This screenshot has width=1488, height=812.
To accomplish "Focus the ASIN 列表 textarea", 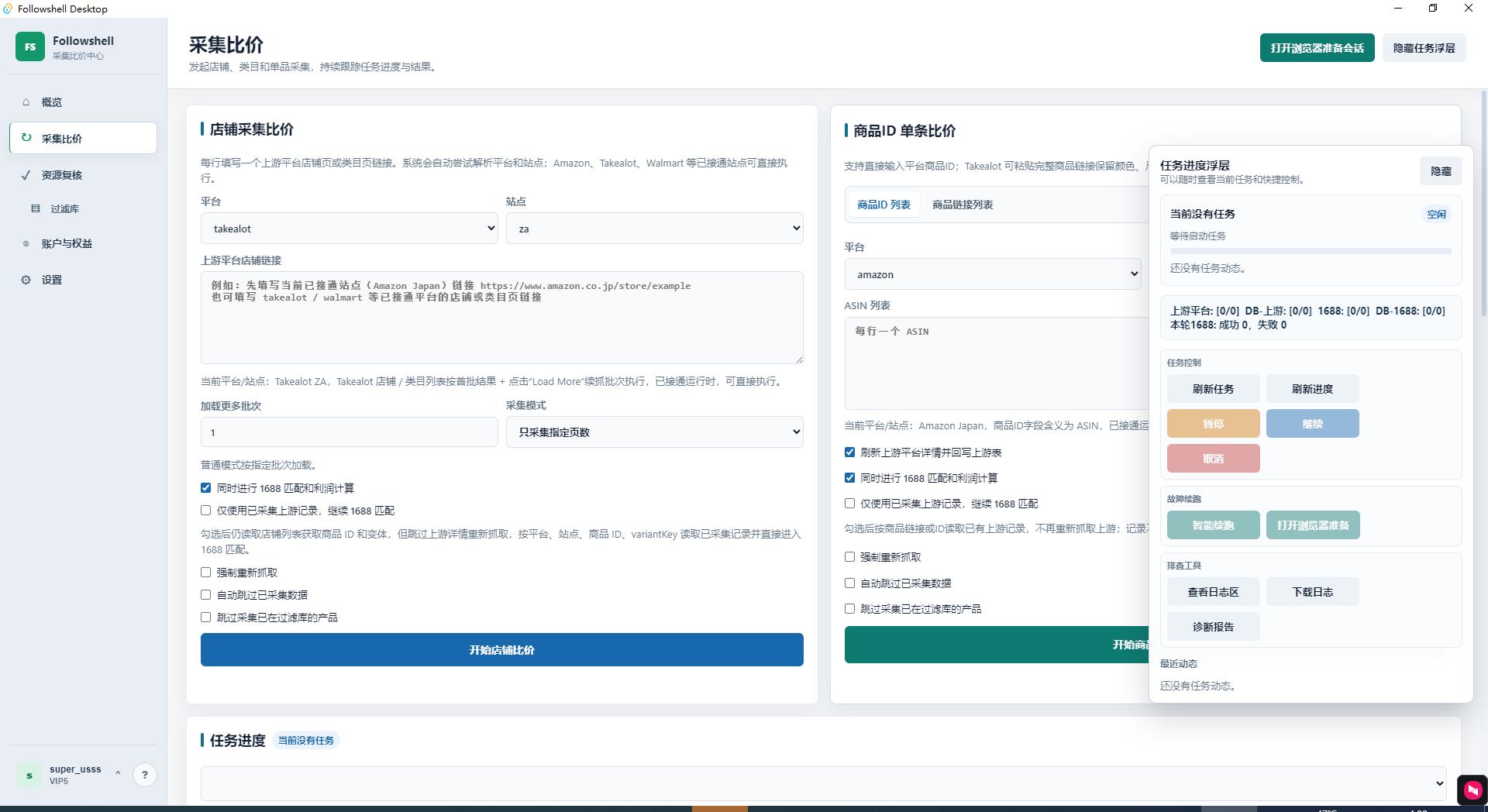I will tap(997, 363).
